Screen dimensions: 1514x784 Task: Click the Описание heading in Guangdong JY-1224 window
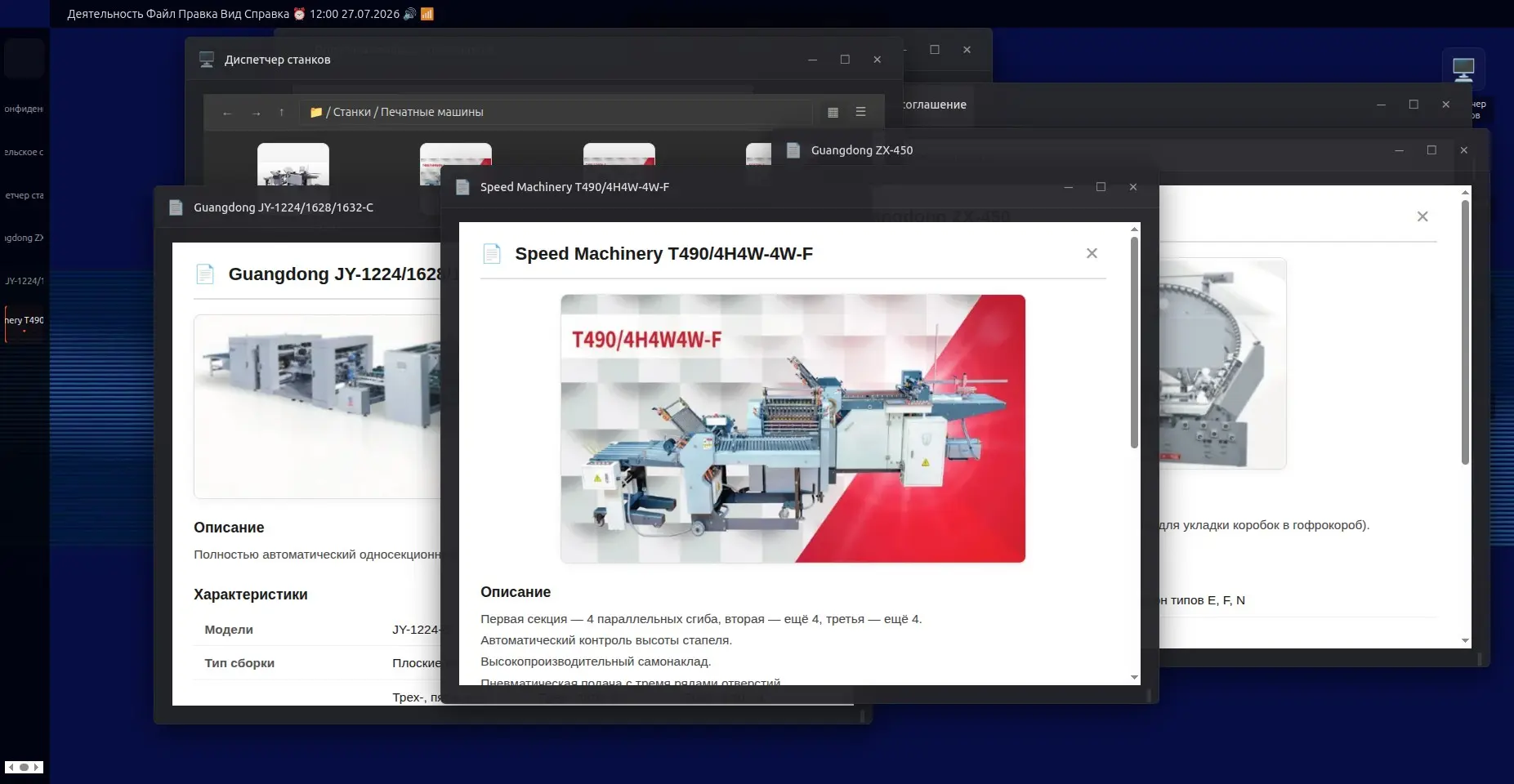tap(229, 528)
